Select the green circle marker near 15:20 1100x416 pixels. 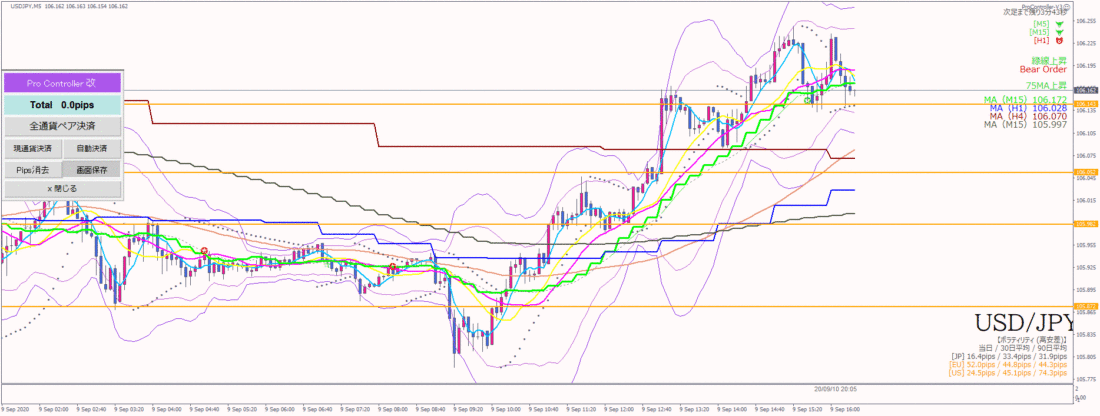[x=808, y=100]
